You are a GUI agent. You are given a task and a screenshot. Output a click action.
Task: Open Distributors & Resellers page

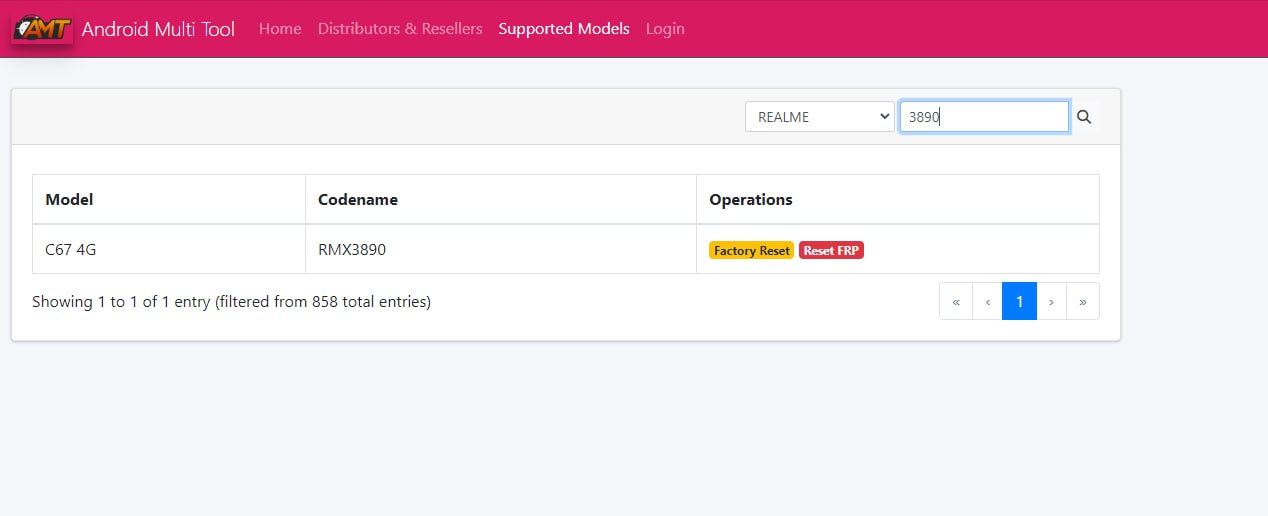click(x=400, y=29)
